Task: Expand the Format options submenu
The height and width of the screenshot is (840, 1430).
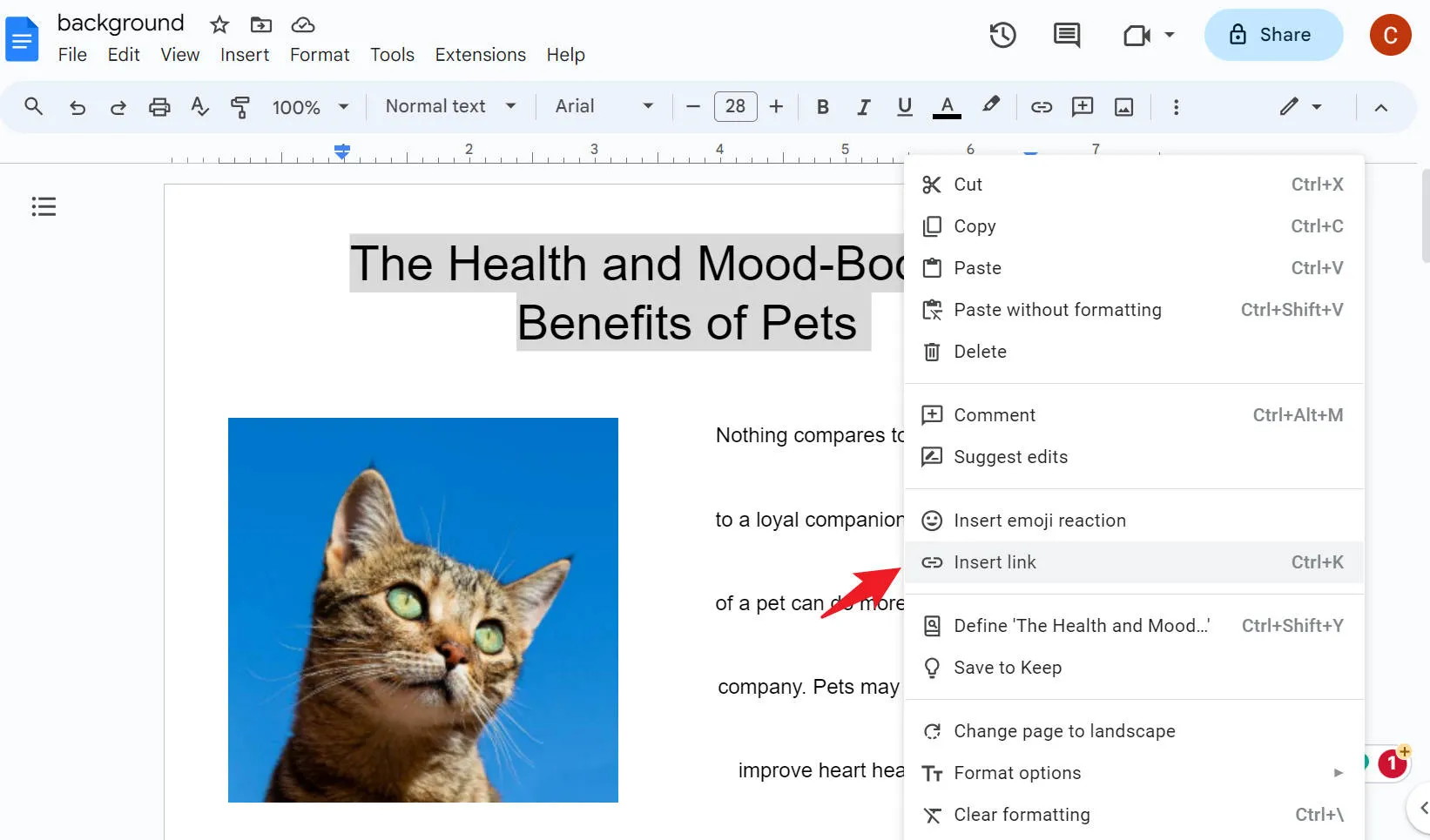Action: click(1017, 772)
